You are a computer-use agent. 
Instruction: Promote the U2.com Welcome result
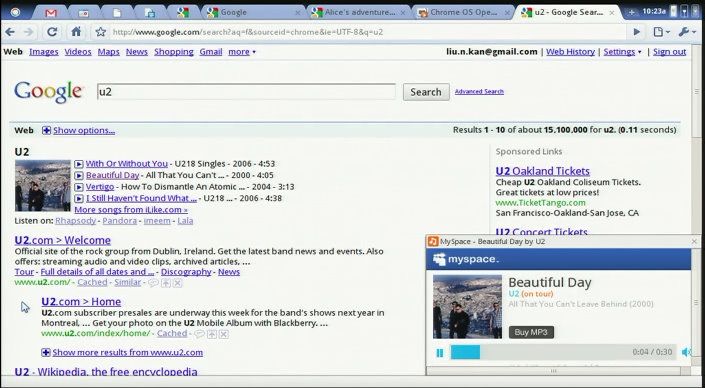(166, 283)
